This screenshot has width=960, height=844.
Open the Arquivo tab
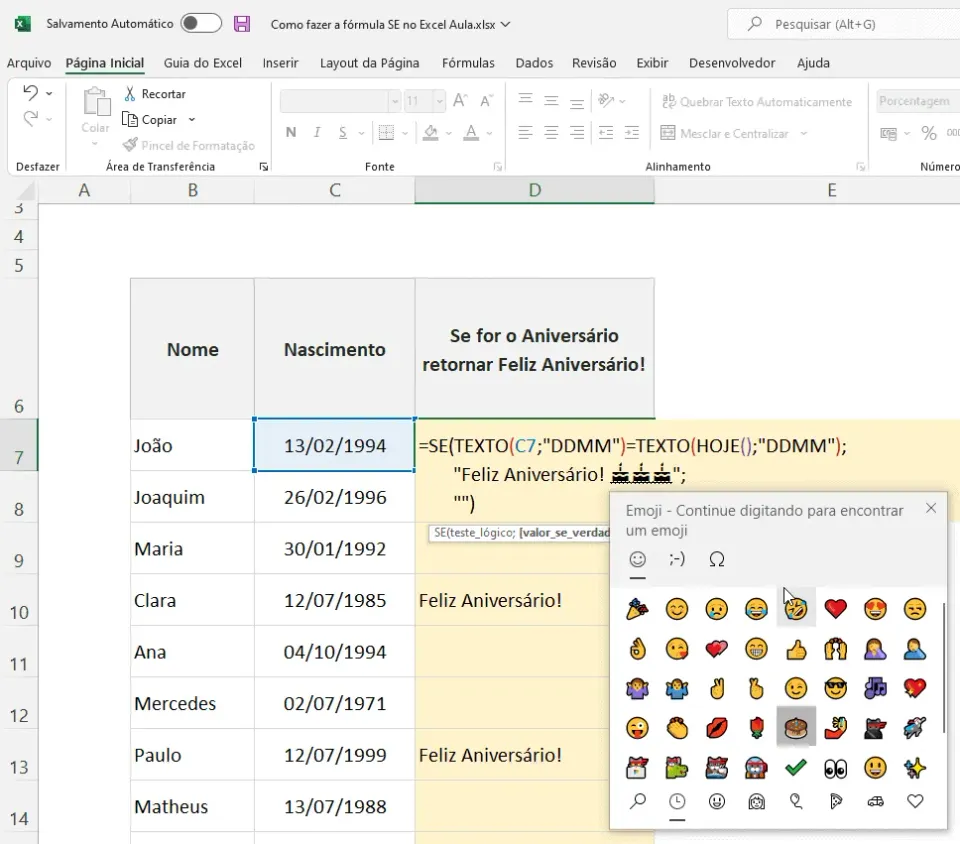pos(29,63)
